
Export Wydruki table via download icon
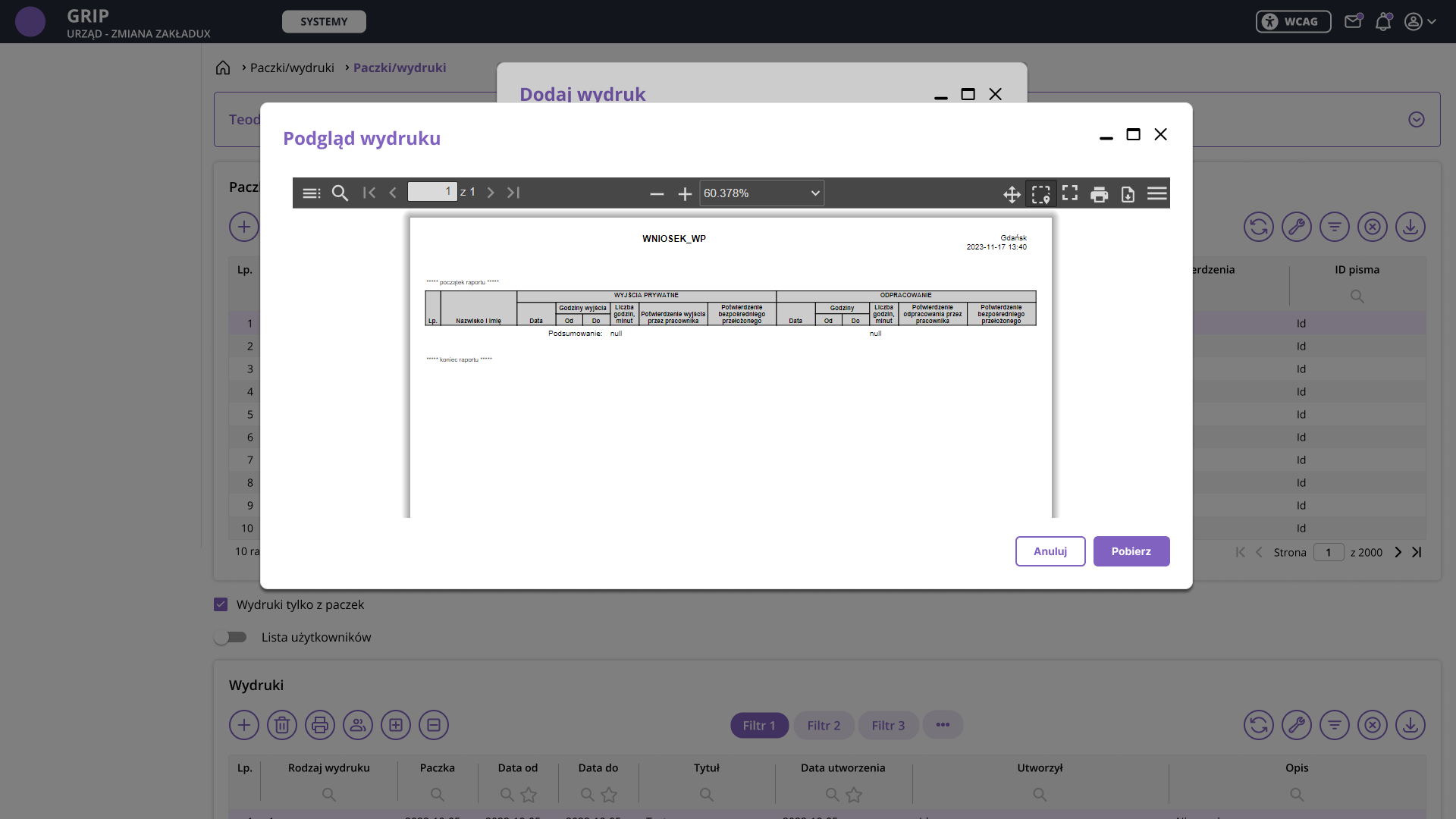pyautogui.click(x=1410, y=725)
